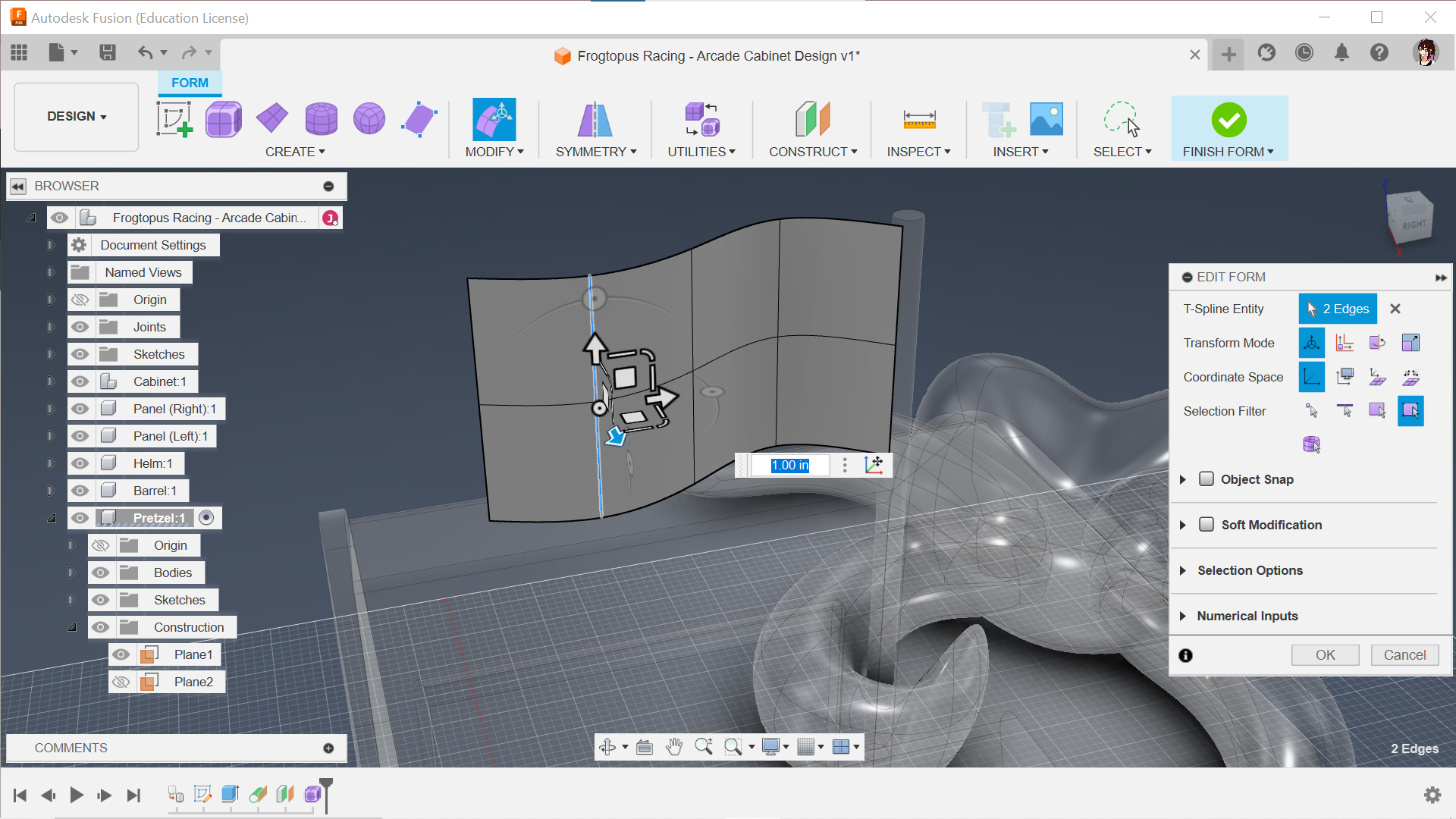Image resolution: width=1456 pixels, height=819 pixels.
Task: Click the Finish Form green checkmark
Action: (x=1228, y=120)
